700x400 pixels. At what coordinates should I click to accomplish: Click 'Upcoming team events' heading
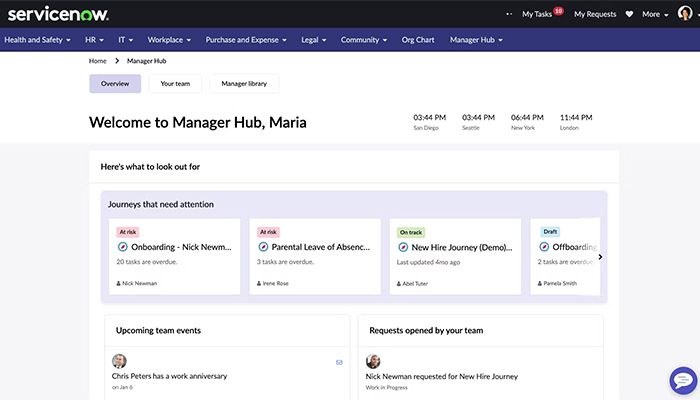(x=158, y=330)
